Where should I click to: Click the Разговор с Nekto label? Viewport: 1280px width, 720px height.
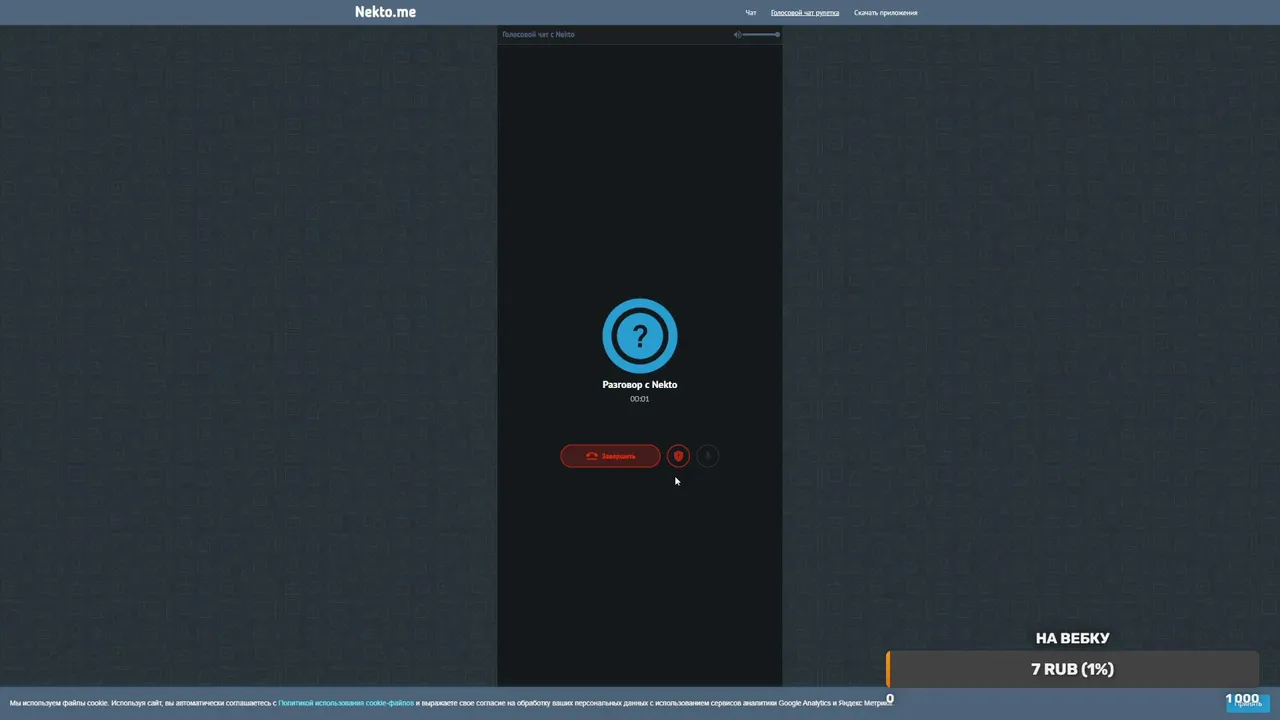(x=640, y=385)
